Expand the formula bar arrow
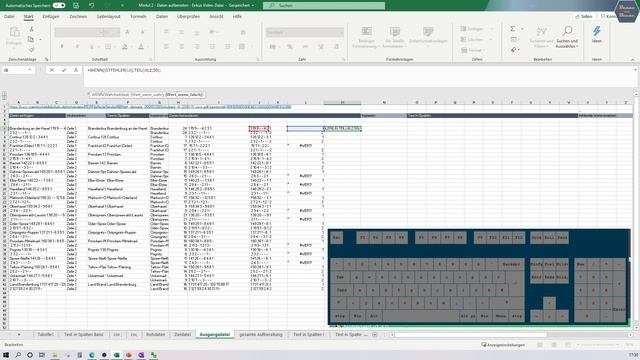 click(635, 70)
